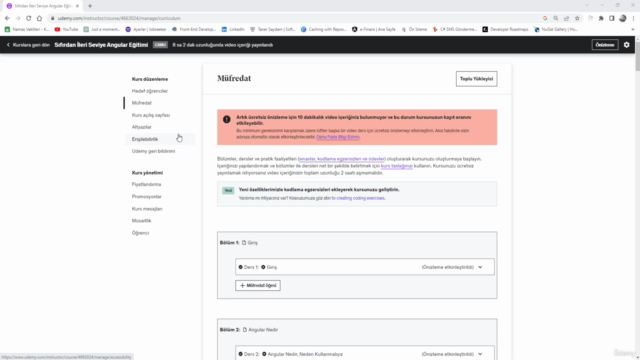
Task: Open Kurs açılış sayfası section
Action: tap(151, 115)
